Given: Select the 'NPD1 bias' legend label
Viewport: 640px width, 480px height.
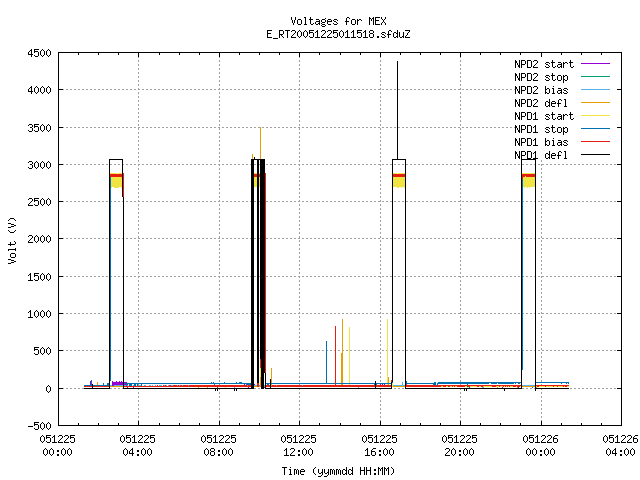Looking at the screenshot, I should (541, 142).
